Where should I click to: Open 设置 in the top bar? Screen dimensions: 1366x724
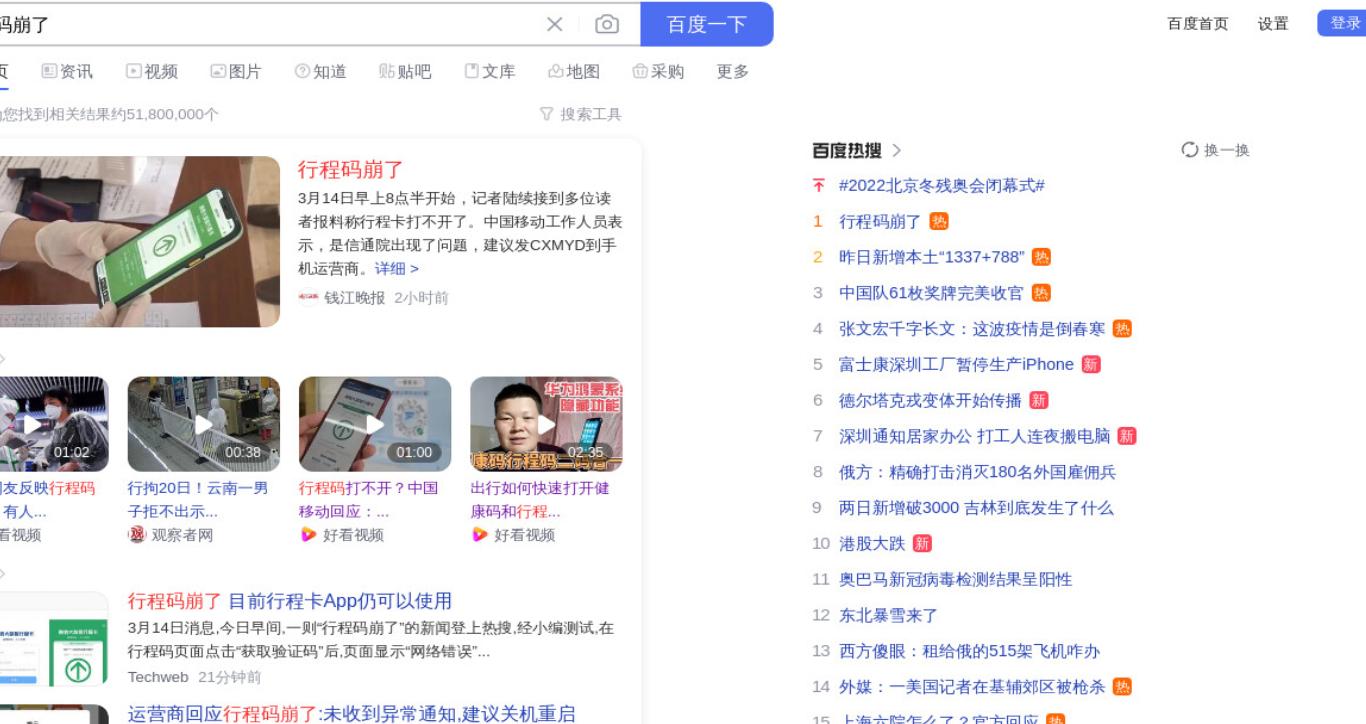[x=1273, y=24]
